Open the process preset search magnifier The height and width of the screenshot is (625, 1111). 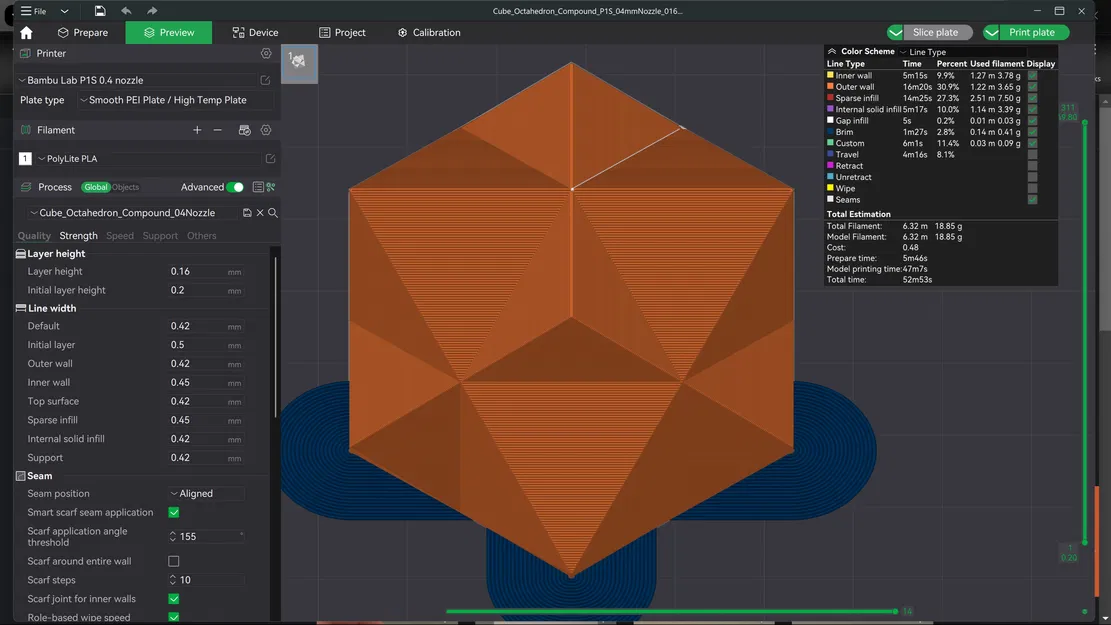pos(272,212)
